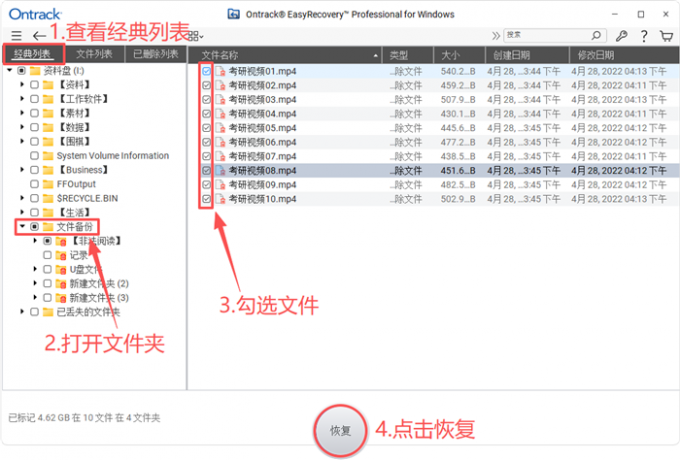680x460 pixels.
Task: Go back with the left arrow icon
Action: [39, 36]
